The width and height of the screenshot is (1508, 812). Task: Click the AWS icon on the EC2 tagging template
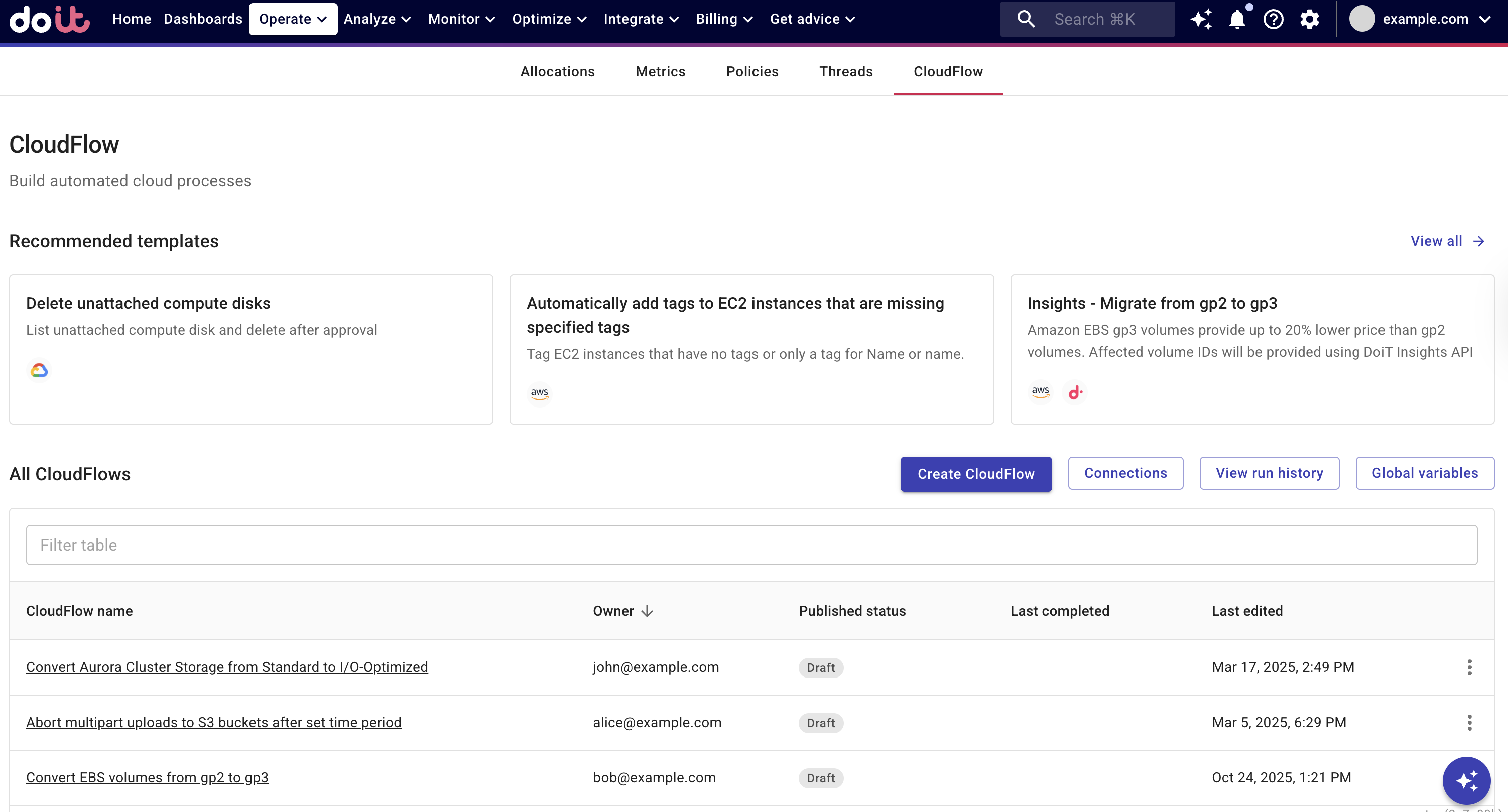click(539, 393)
